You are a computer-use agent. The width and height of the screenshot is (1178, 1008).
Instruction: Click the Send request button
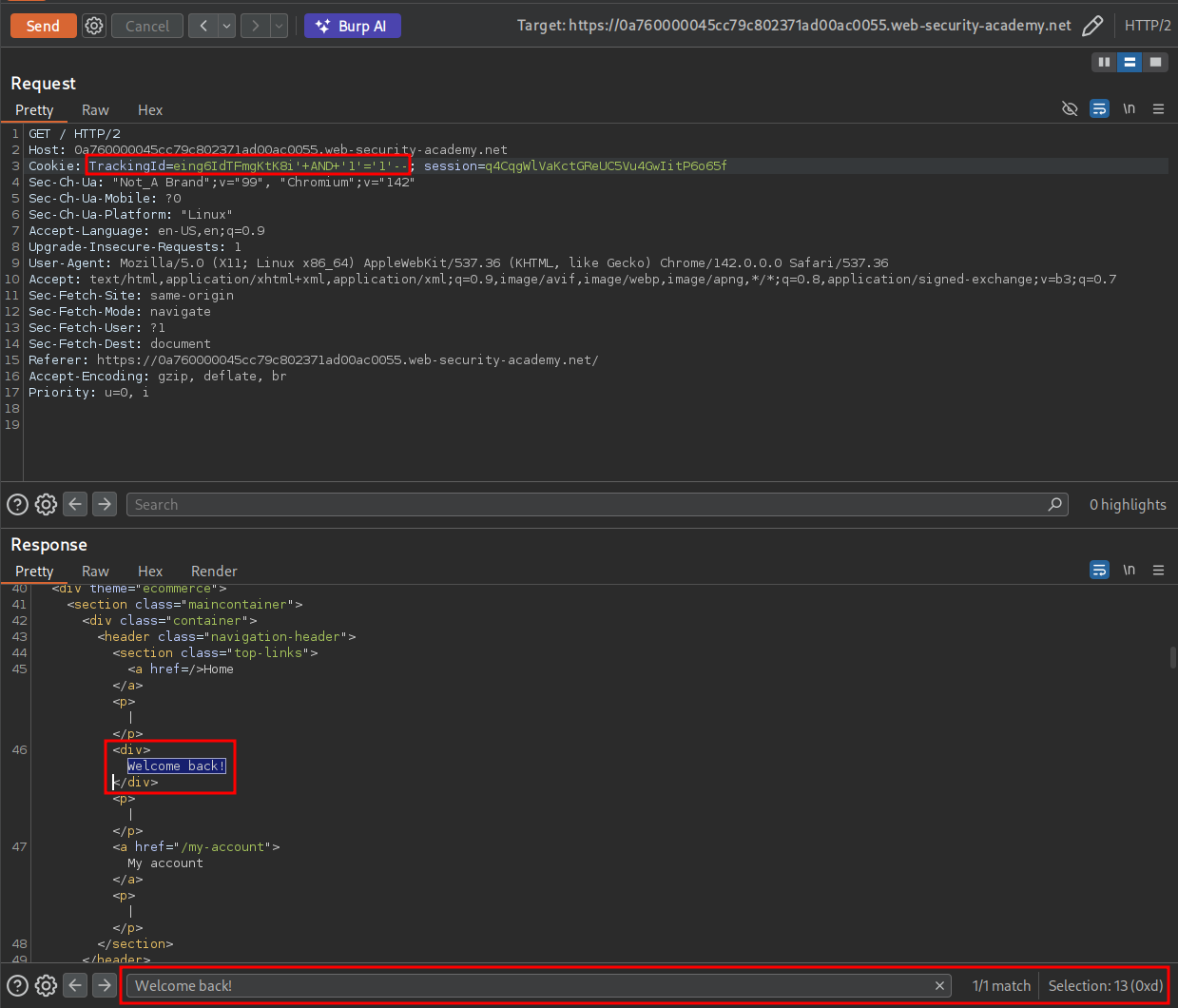43,26
